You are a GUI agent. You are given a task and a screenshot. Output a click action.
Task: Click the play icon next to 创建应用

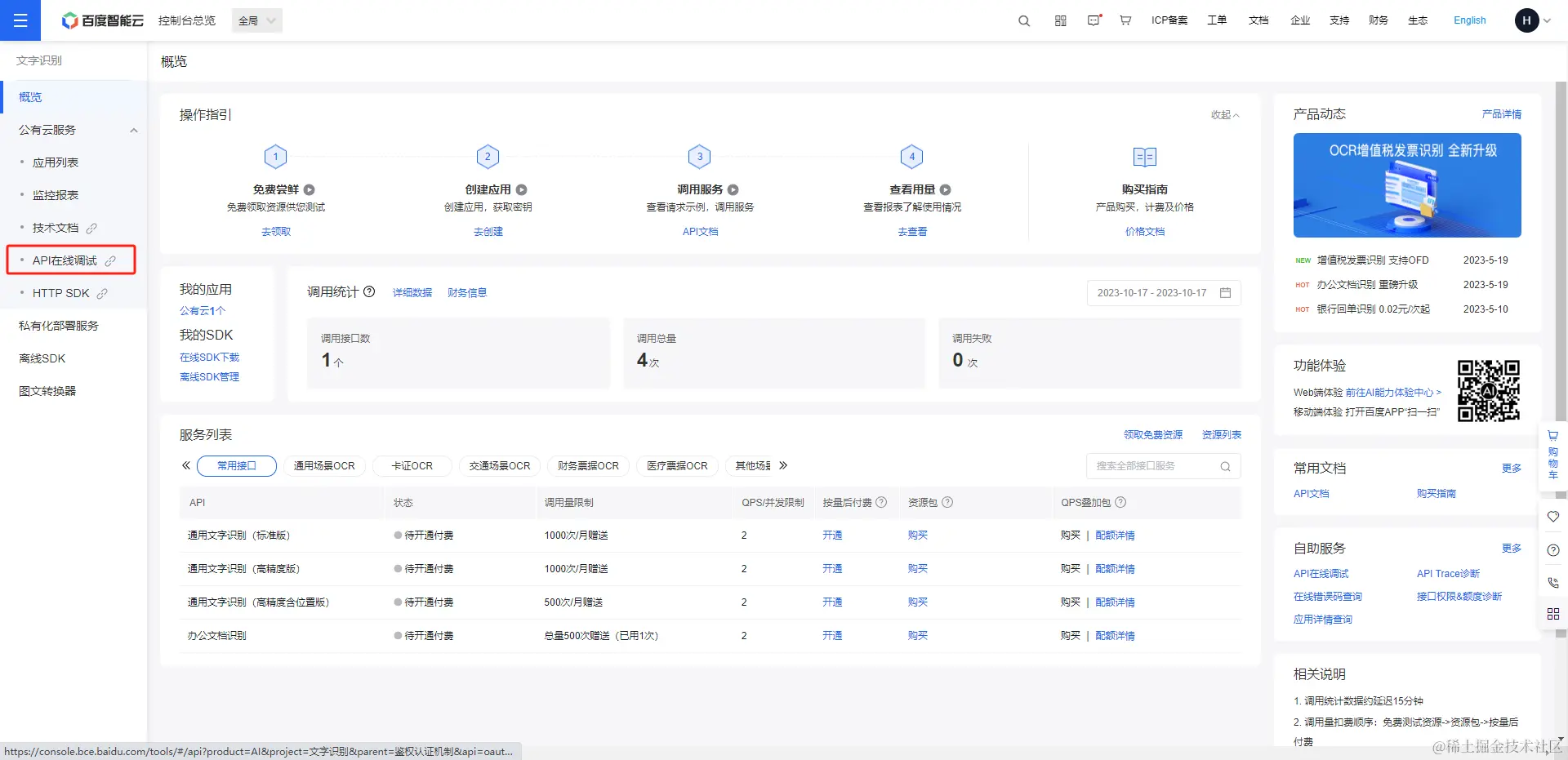(521, 189)
